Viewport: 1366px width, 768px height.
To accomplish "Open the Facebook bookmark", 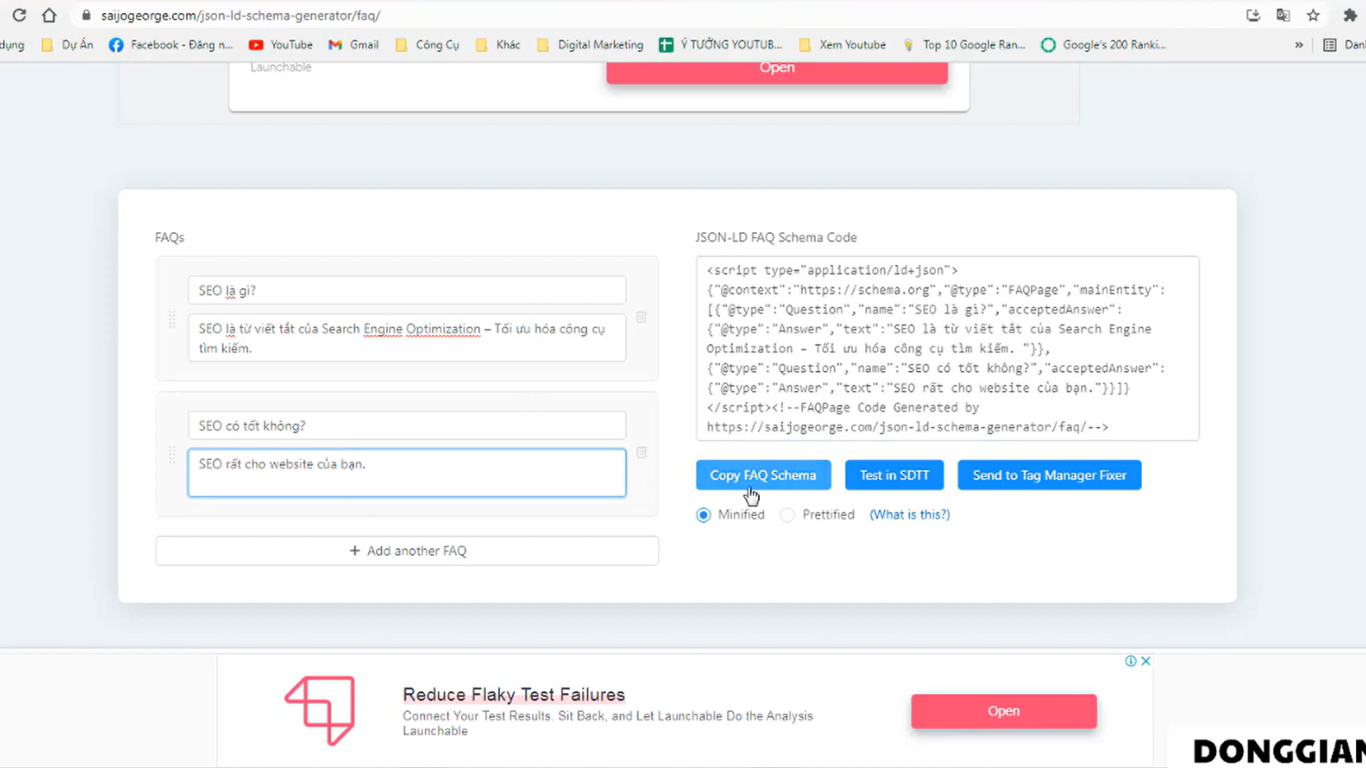I will (x=170, y=45).
